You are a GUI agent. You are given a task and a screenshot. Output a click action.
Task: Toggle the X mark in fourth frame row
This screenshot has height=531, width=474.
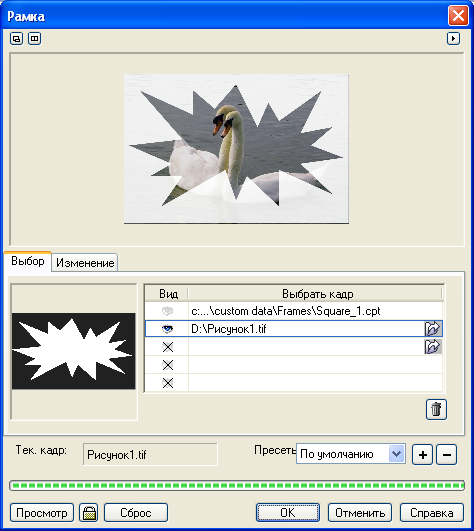click(168, 365)
